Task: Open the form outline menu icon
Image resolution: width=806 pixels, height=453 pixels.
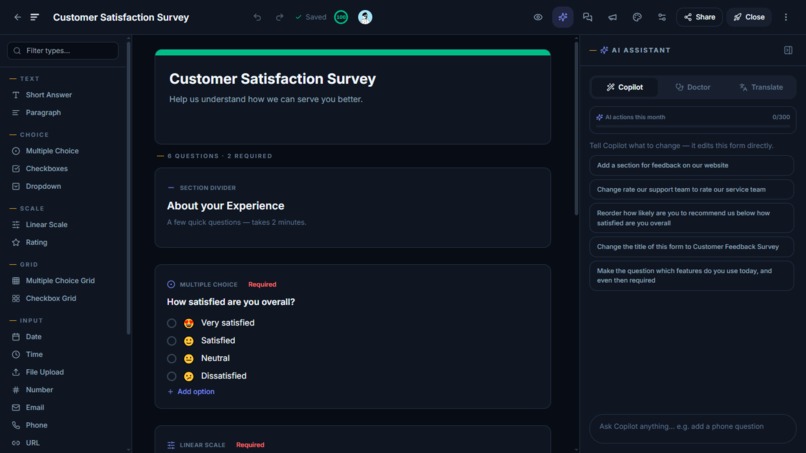Action: coord(34,17)
